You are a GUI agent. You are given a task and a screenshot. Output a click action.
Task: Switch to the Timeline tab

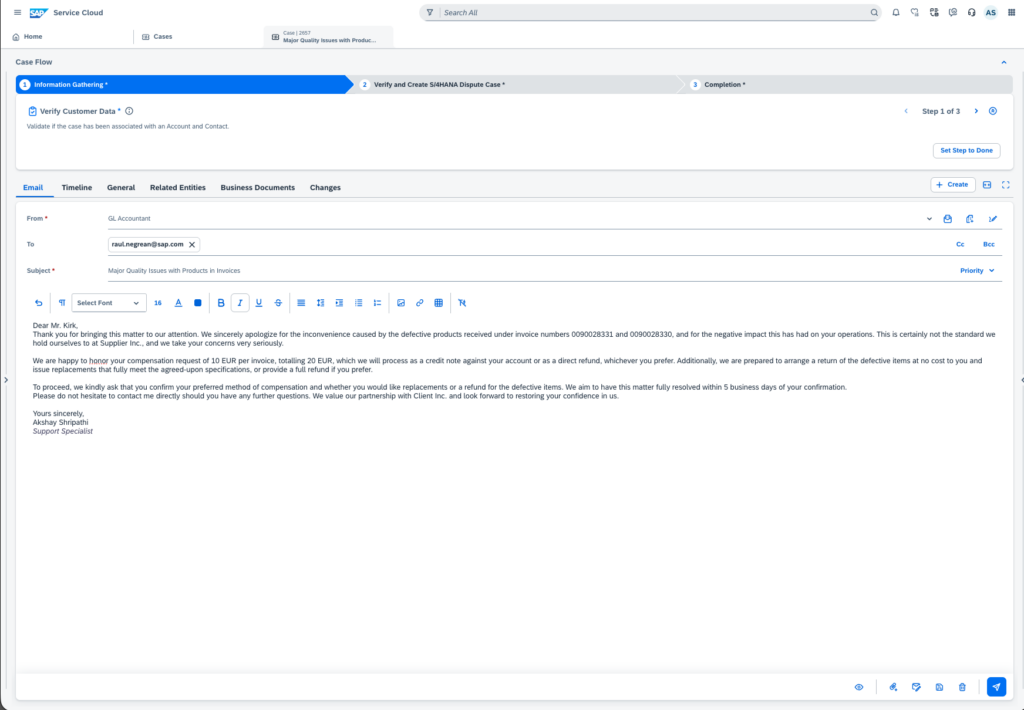coord(76,187)
